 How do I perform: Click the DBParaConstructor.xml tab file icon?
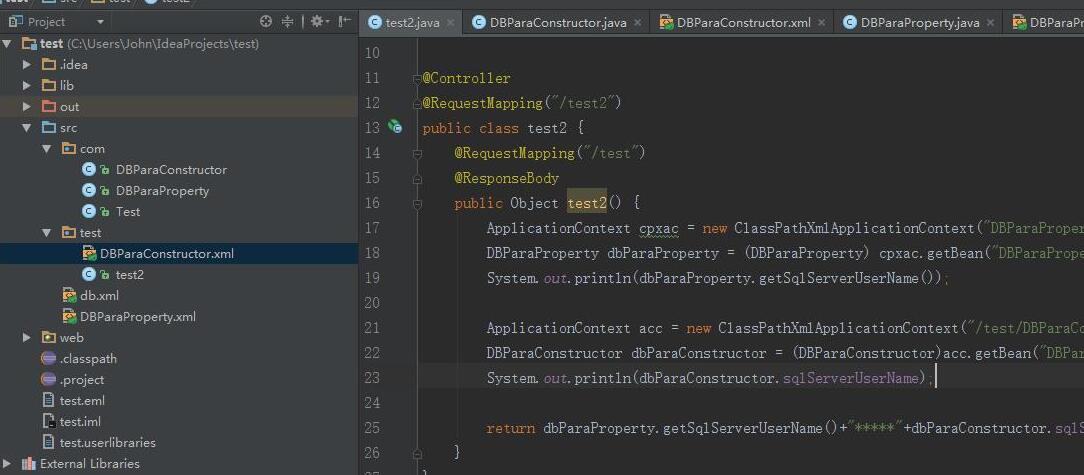point(666,23)
